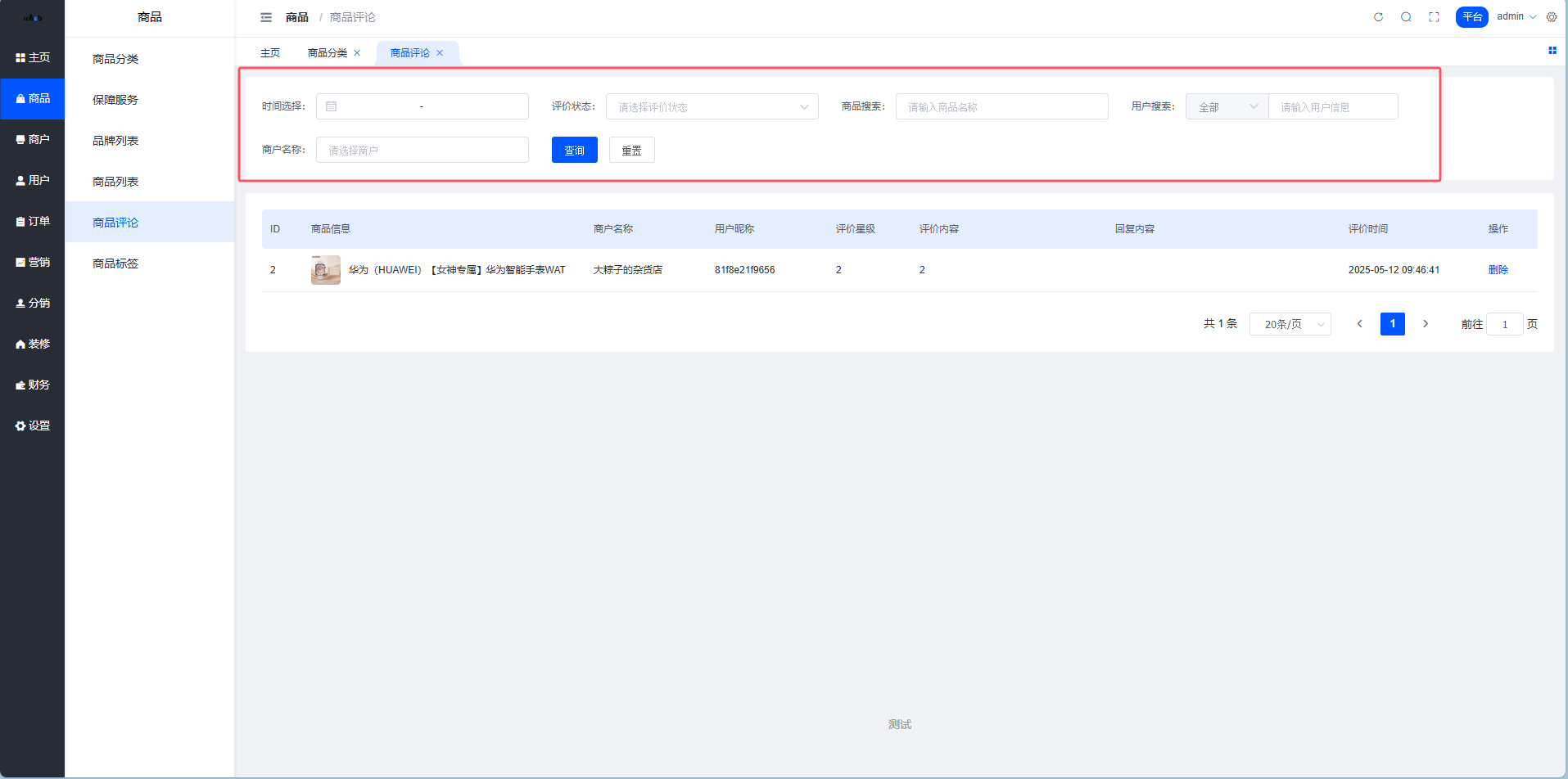The image size is (1568, 779).
Task: Open the settings gear icon beside admin
Action: [x=1552, y=17]
